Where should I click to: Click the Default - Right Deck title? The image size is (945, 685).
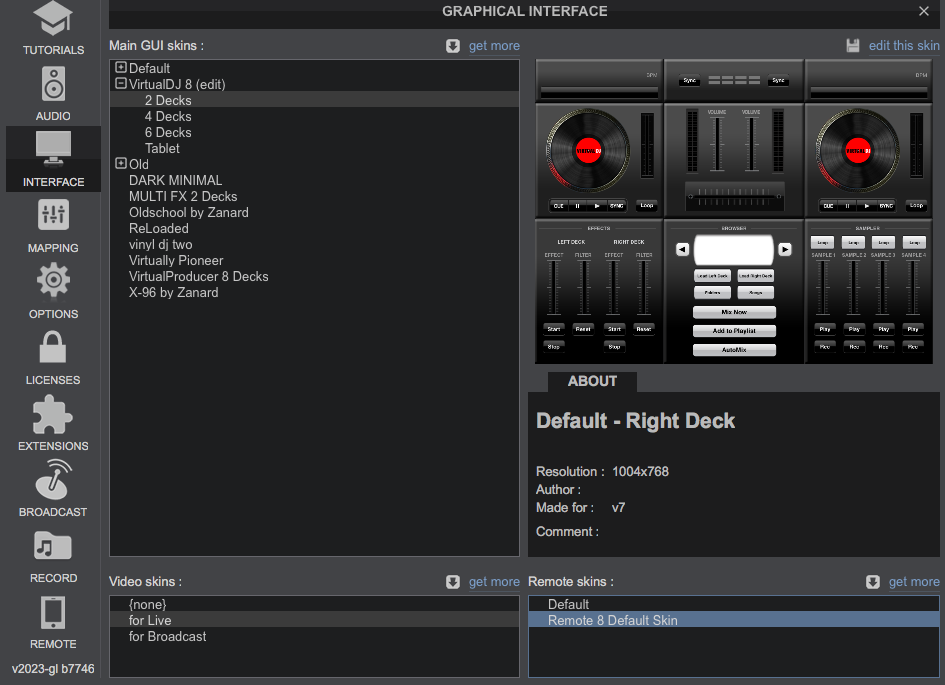pos(635,421)
